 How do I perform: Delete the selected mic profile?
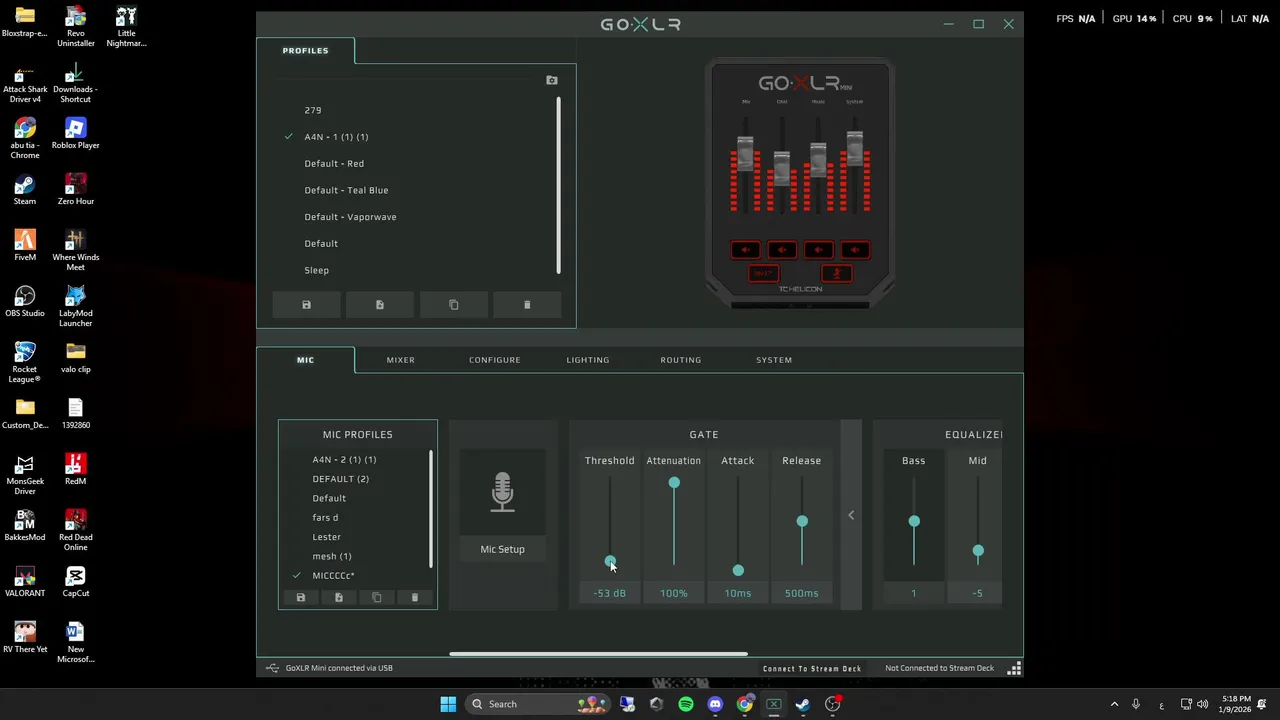[415, 598]
